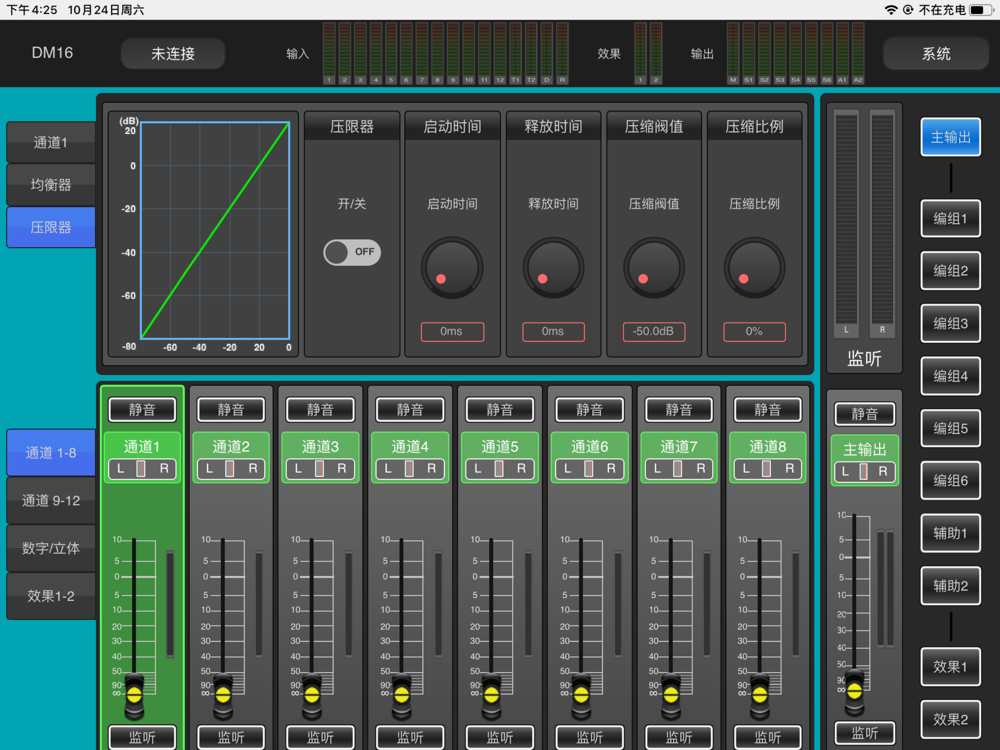Show channel bank 通道 1-8
The height and width of the screenshot is (750, 1000).
(51, 453)
